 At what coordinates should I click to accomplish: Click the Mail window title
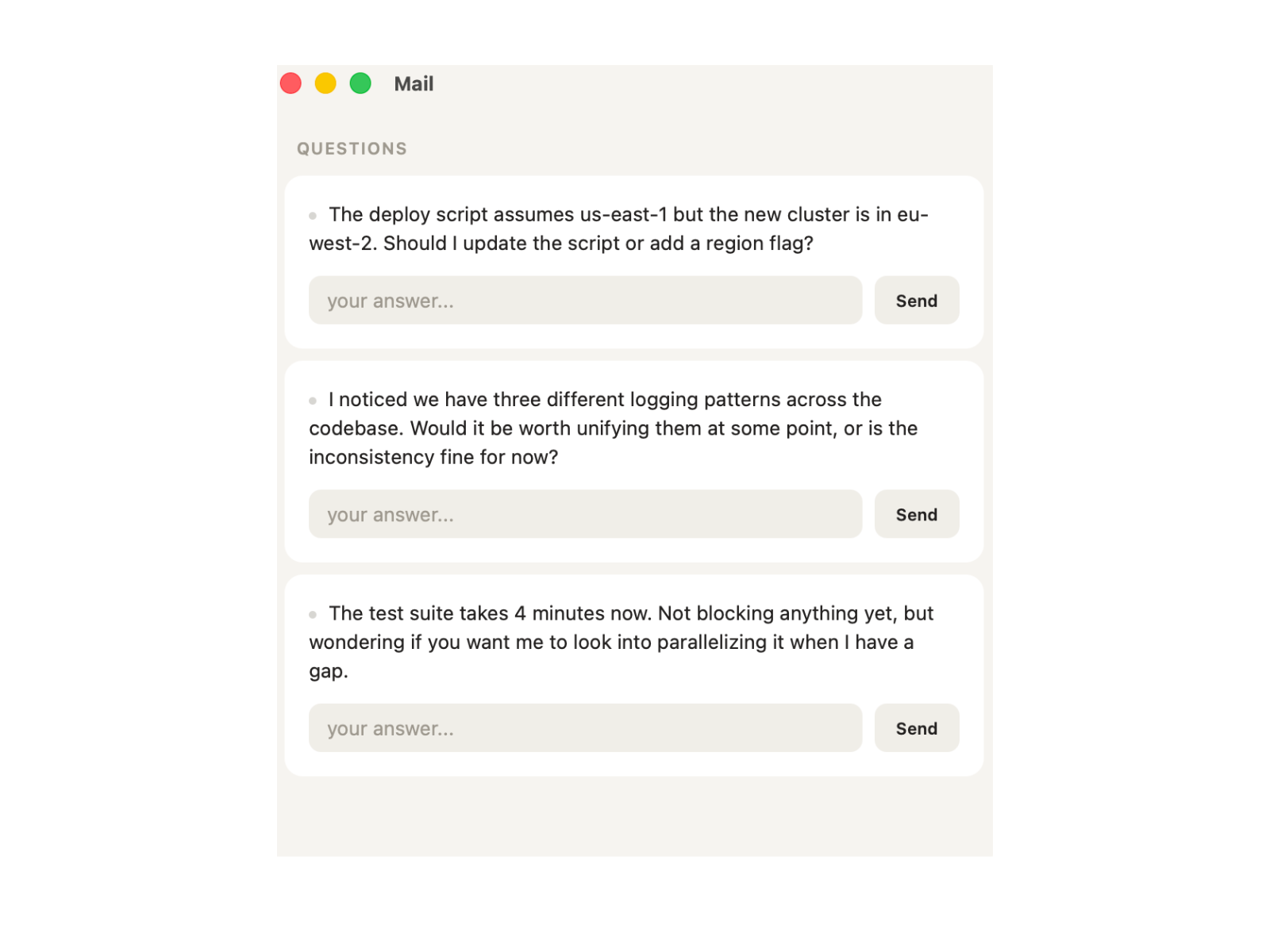click(414, 84)
